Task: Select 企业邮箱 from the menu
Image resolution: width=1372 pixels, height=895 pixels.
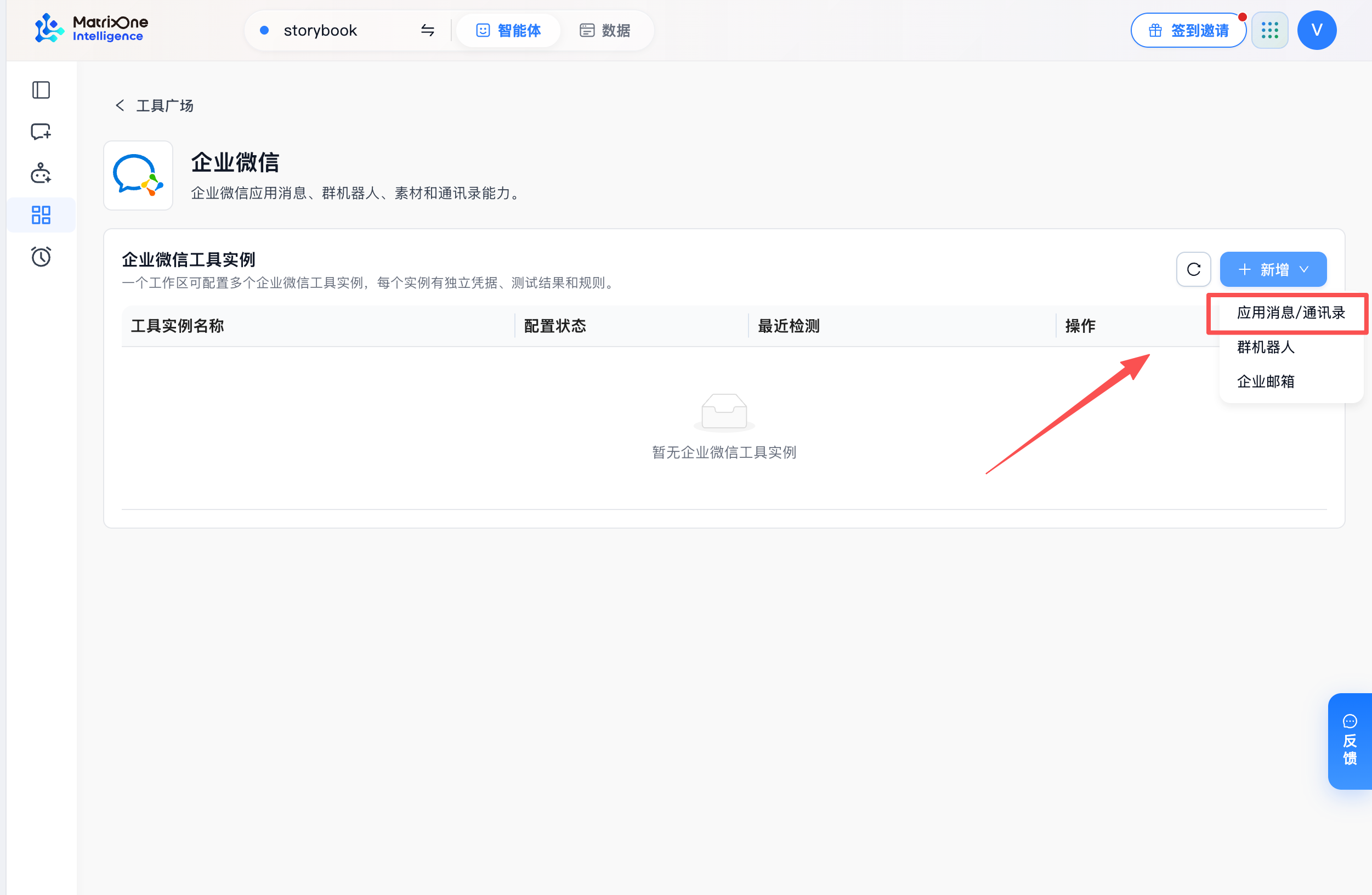Action: pos(1291,381)
